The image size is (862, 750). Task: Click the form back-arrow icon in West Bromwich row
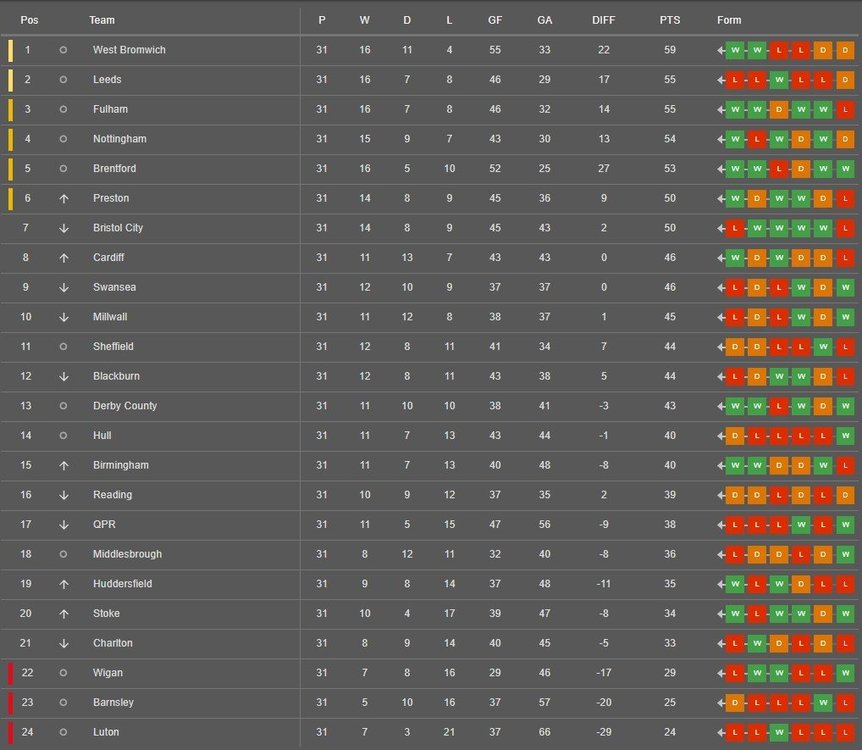coord(721,51)
